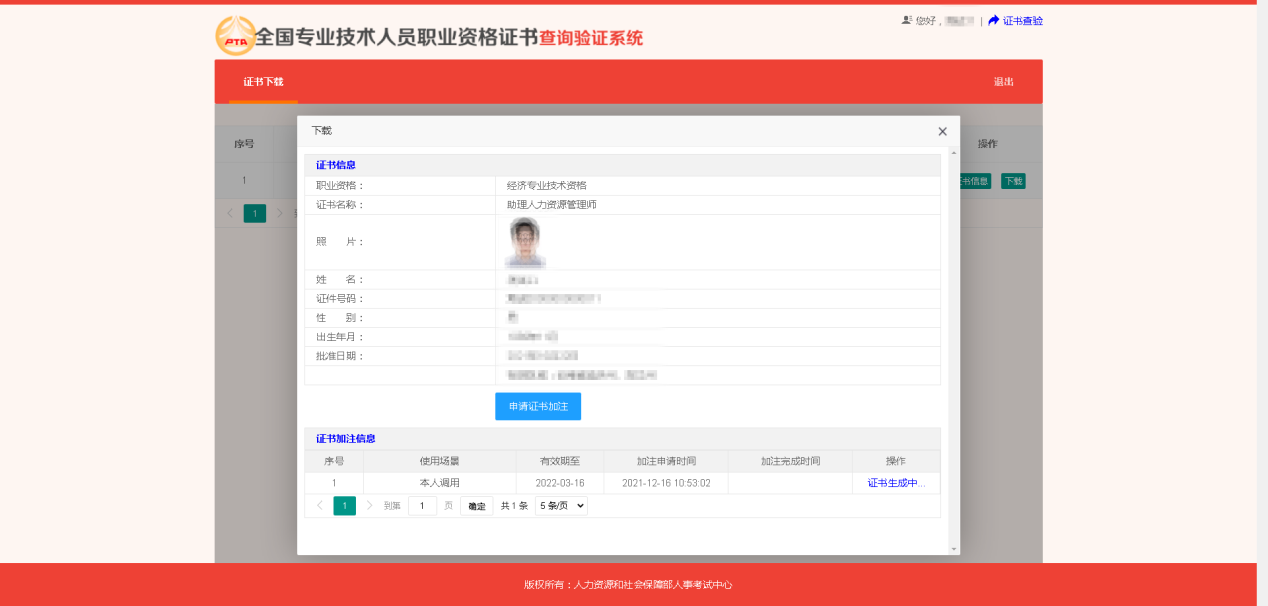
Task: Click the previous-page arrow under the certificate list
Action: coord(229,213)
